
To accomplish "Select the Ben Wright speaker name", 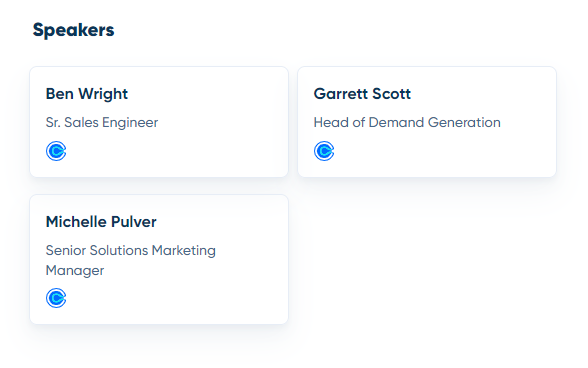I will 87,94.
